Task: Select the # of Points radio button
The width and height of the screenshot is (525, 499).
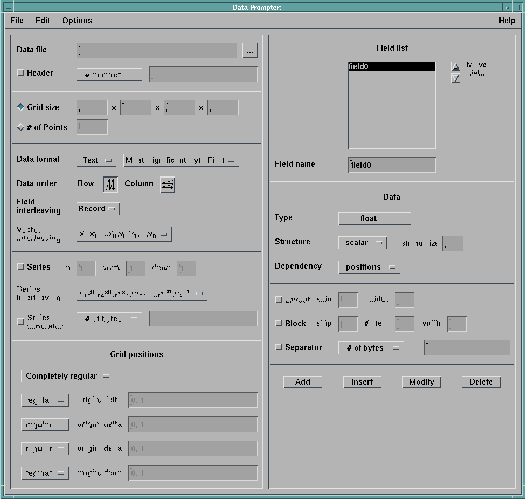Action: [21, 127]
